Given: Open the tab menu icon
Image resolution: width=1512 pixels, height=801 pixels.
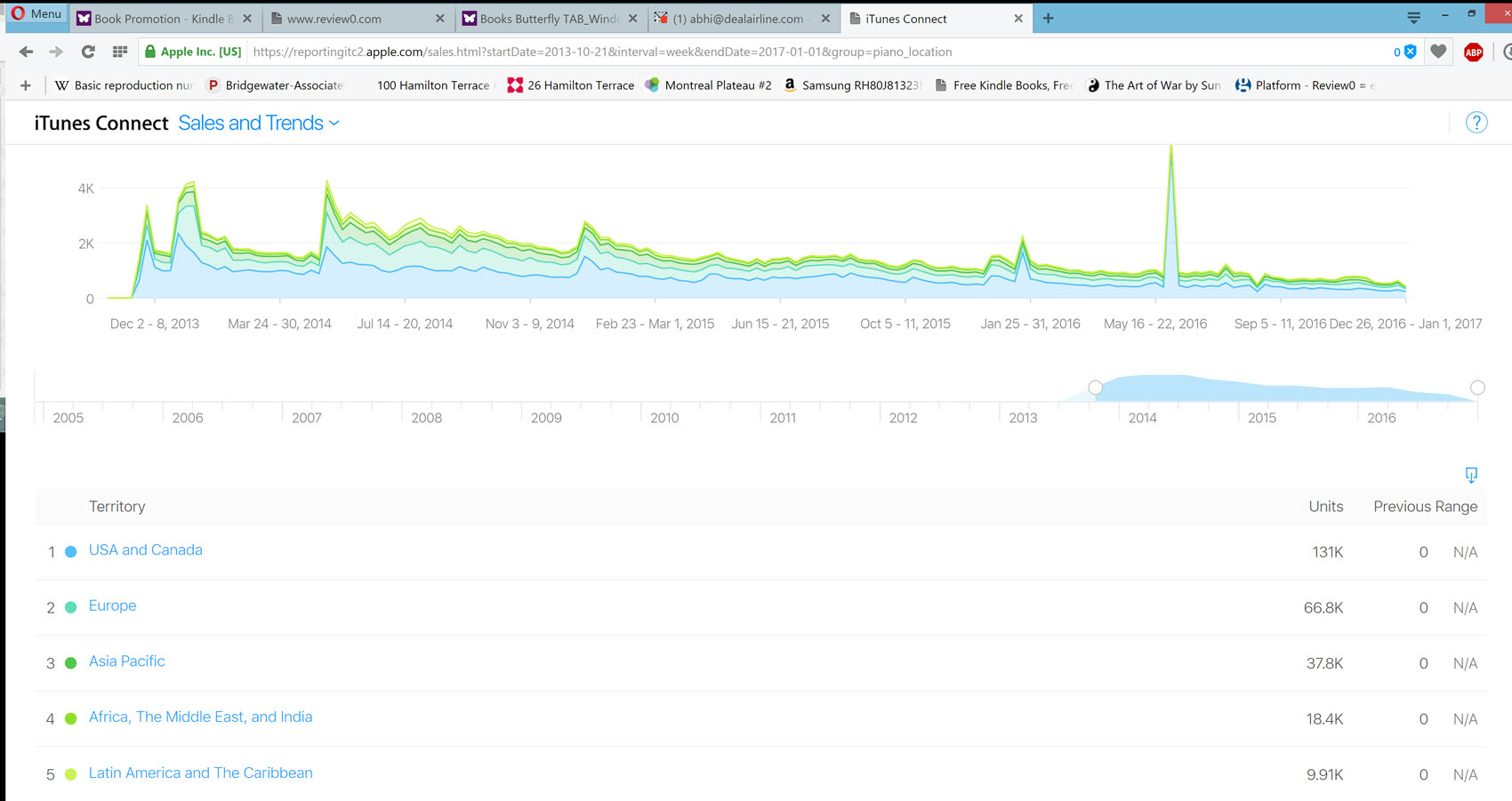Looking at the screenshot, I should click(x=1413, y=17).
